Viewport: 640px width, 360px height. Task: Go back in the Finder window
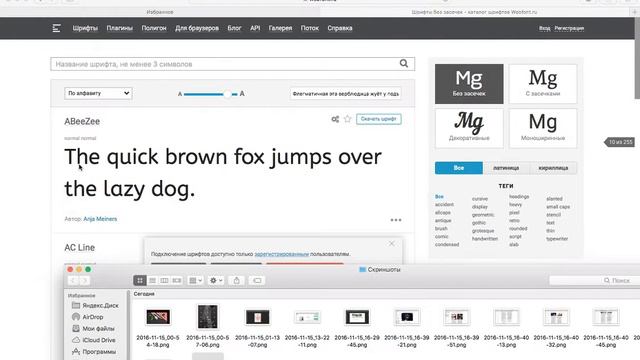[73, 280]
